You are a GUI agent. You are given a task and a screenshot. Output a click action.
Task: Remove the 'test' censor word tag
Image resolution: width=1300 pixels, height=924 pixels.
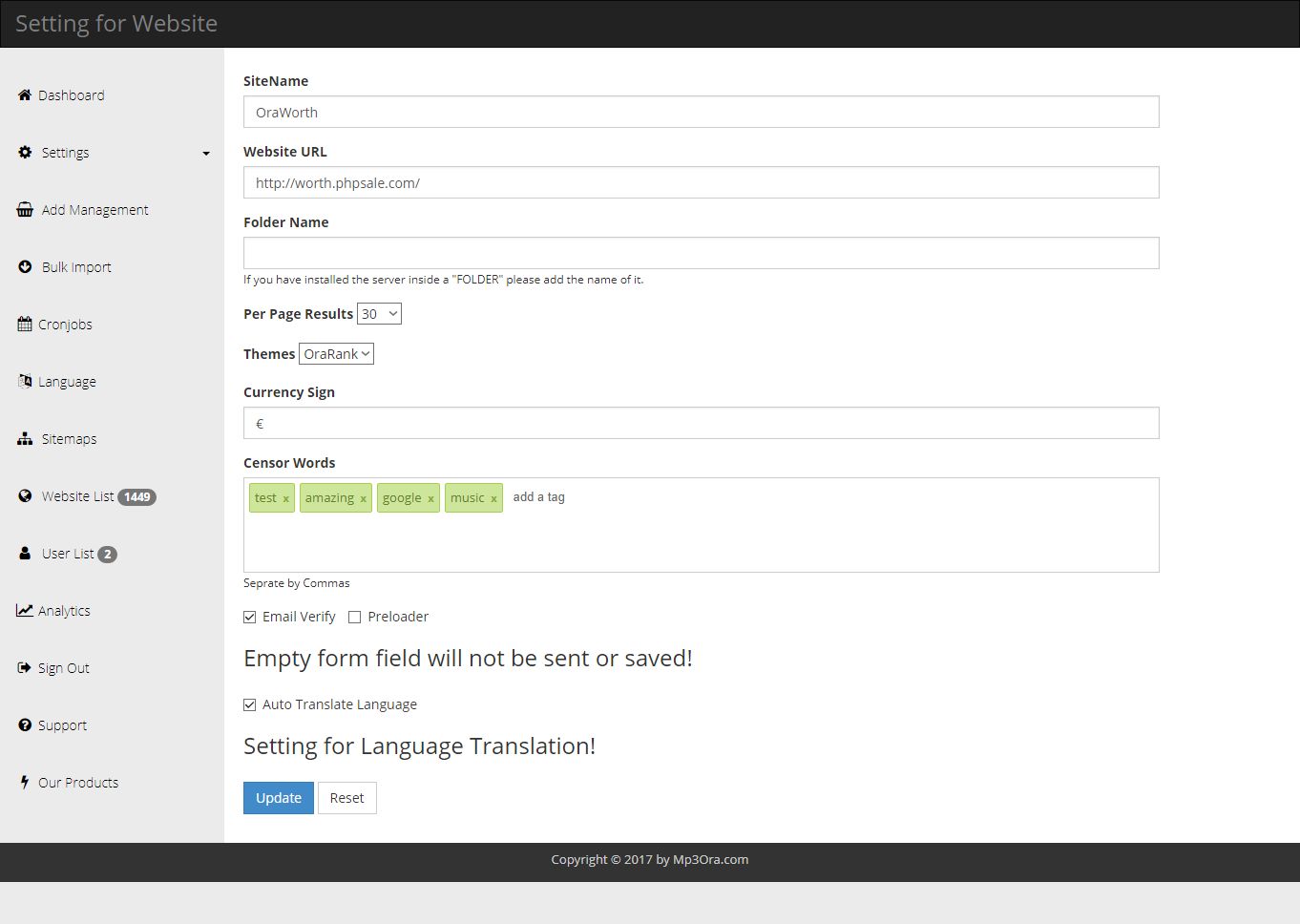click(285, 498)
